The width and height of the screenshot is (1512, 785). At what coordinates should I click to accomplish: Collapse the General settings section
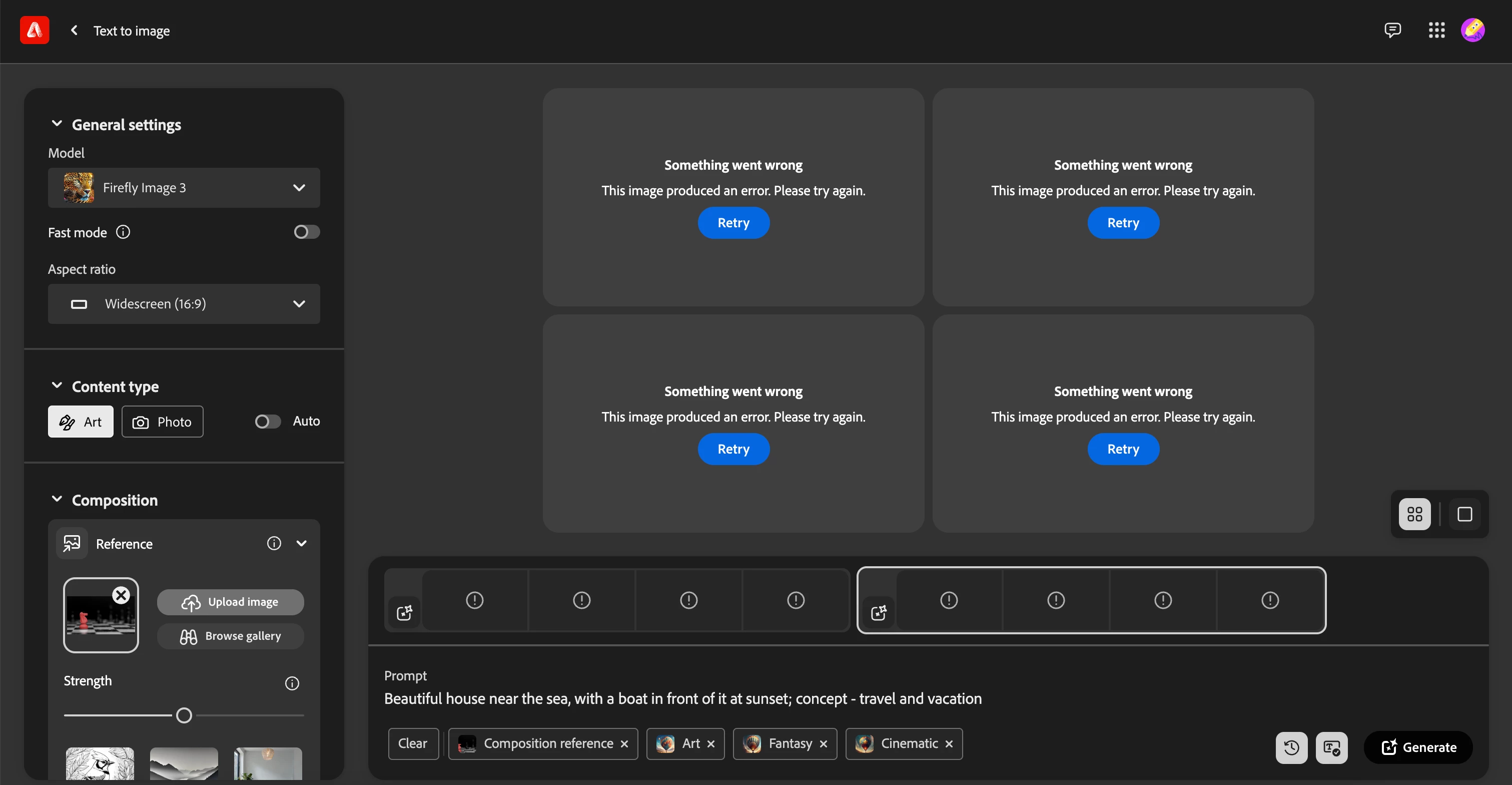[57, 124]
